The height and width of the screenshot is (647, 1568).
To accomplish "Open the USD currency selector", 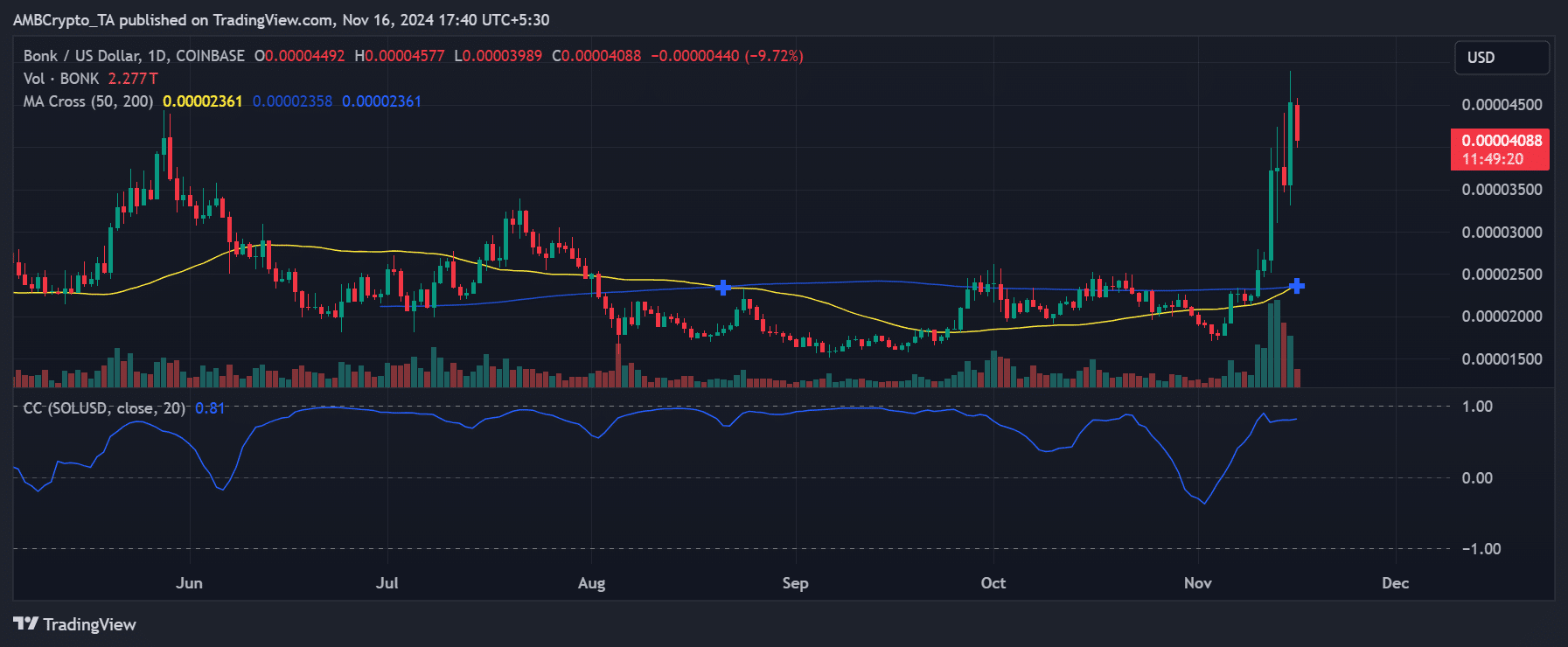I will (1502, 58).
